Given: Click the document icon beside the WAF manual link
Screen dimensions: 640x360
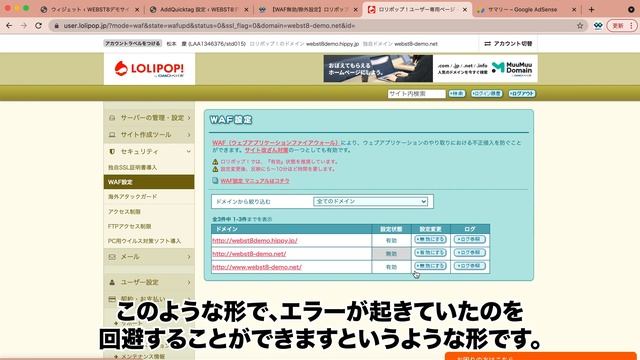Looking at the screenshot, I should (215, 180).
